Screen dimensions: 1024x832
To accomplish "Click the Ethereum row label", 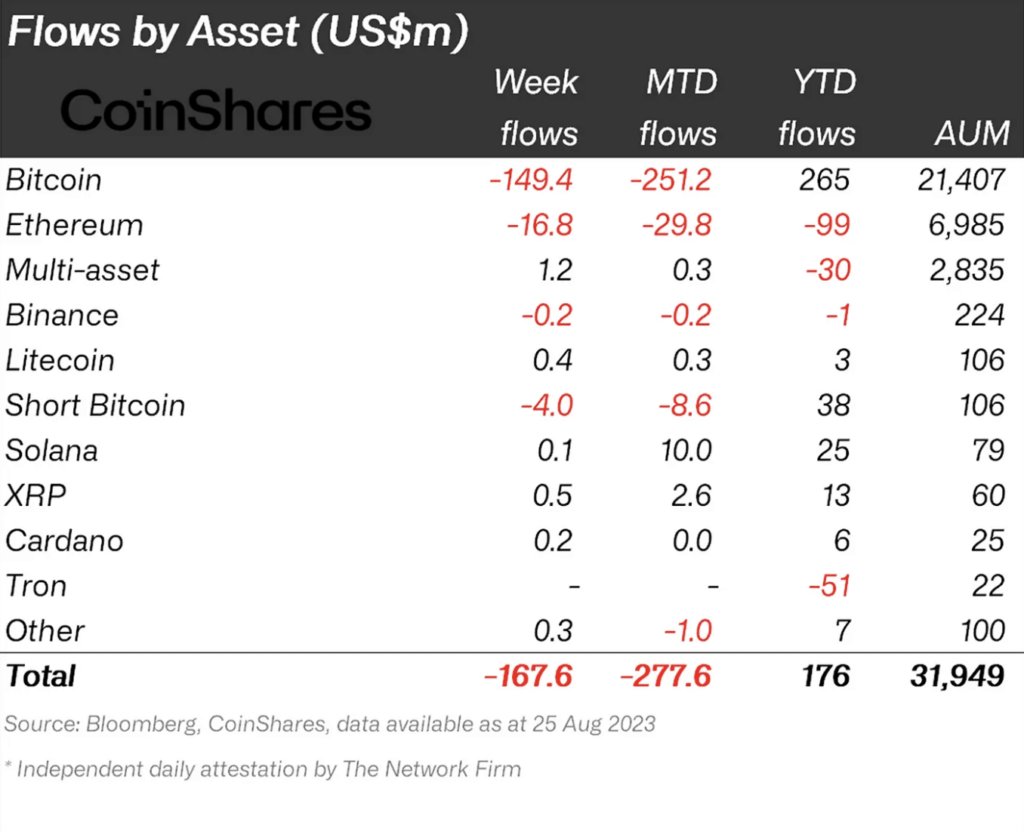I will click(74, 225).
